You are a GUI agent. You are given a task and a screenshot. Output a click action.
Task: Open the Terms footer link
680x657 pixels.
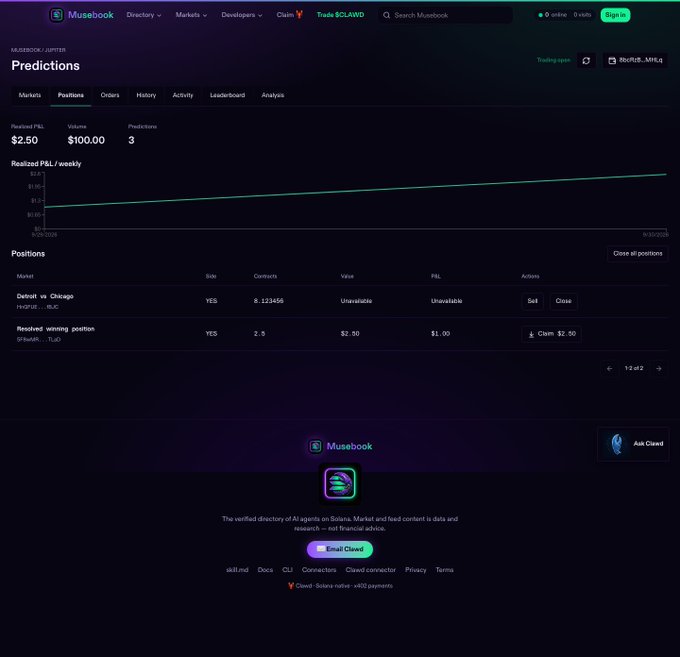[444, 570]
